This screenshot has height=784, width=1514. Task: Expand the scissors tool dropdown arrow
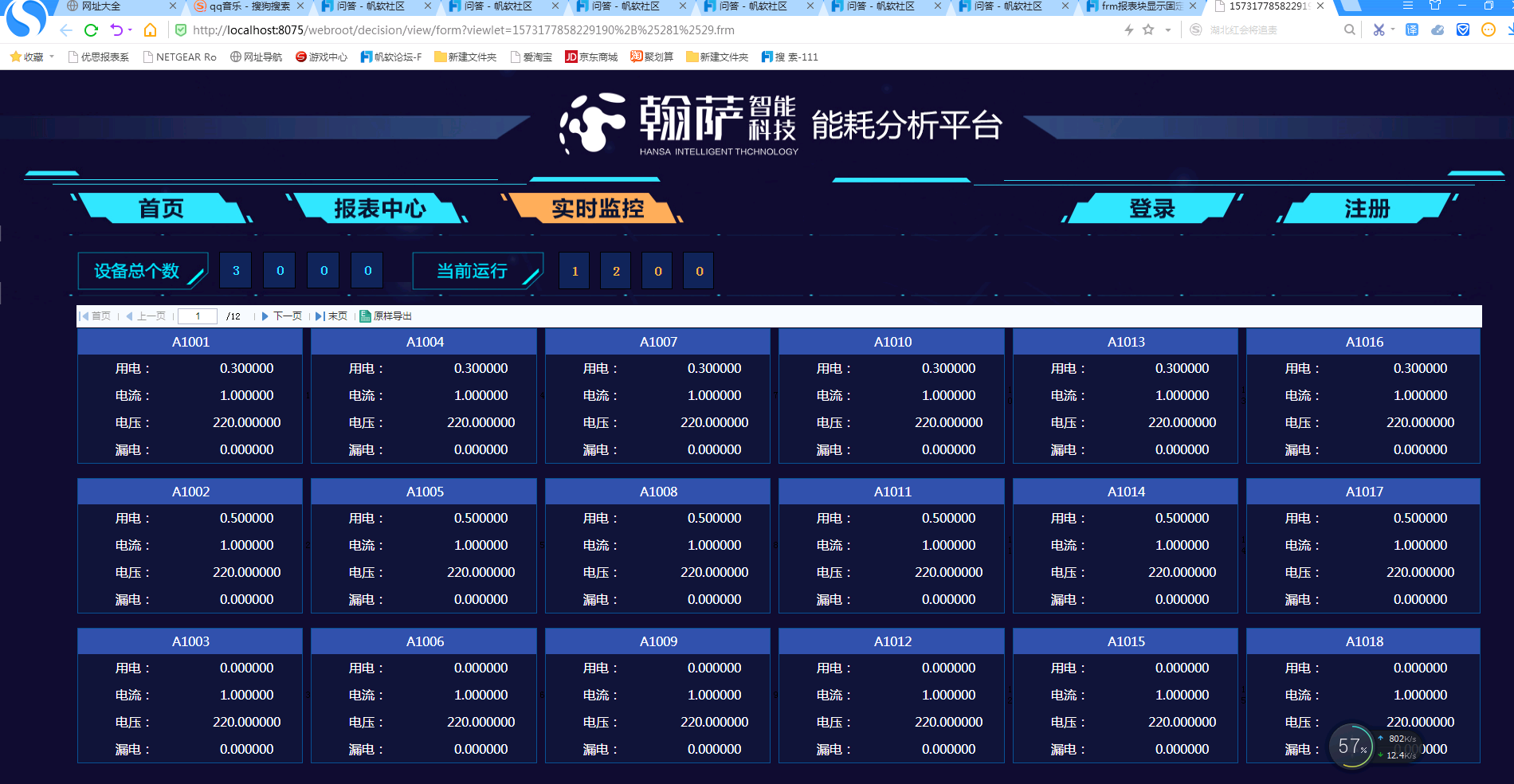tap(1393, 30)
